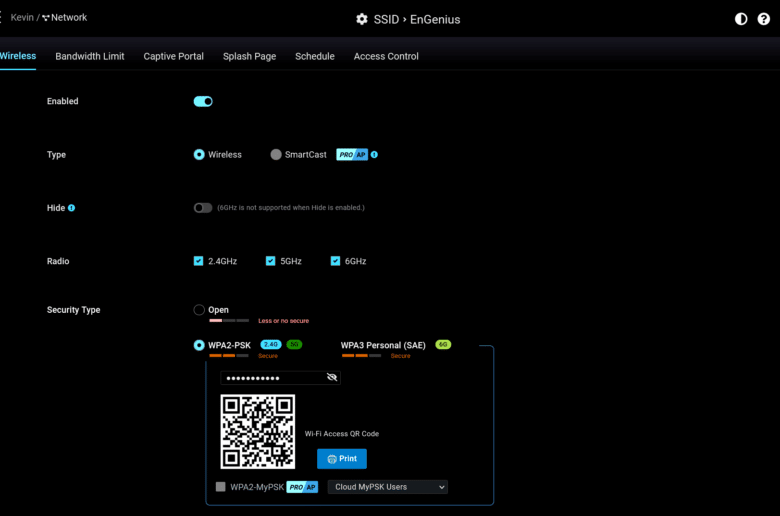Select the SmartCast type radio button
The height and width of the screenshot is (516, 780).
[276, 155]
